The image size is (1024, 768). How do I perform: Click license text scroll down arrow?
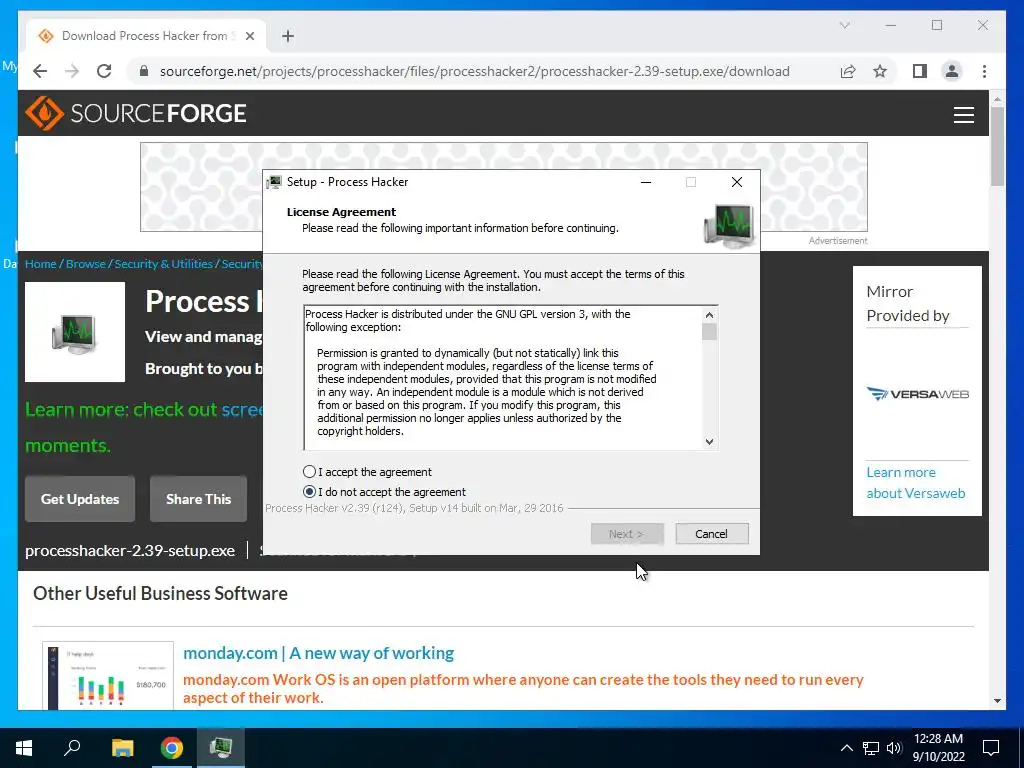click(x=709, y=441)
